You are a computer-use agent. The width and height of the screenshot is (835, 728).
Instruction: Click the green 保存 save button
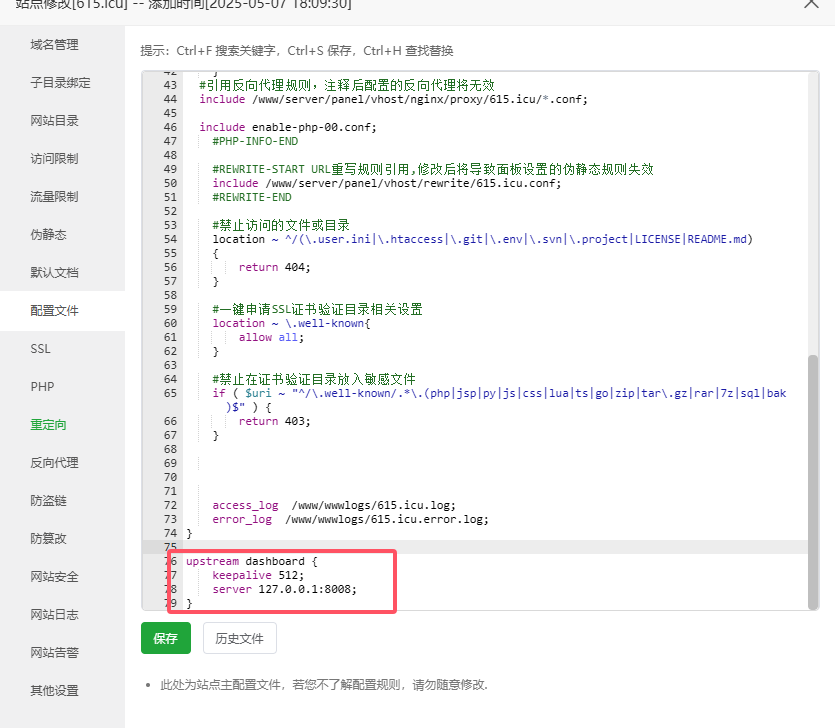point(166,638)
